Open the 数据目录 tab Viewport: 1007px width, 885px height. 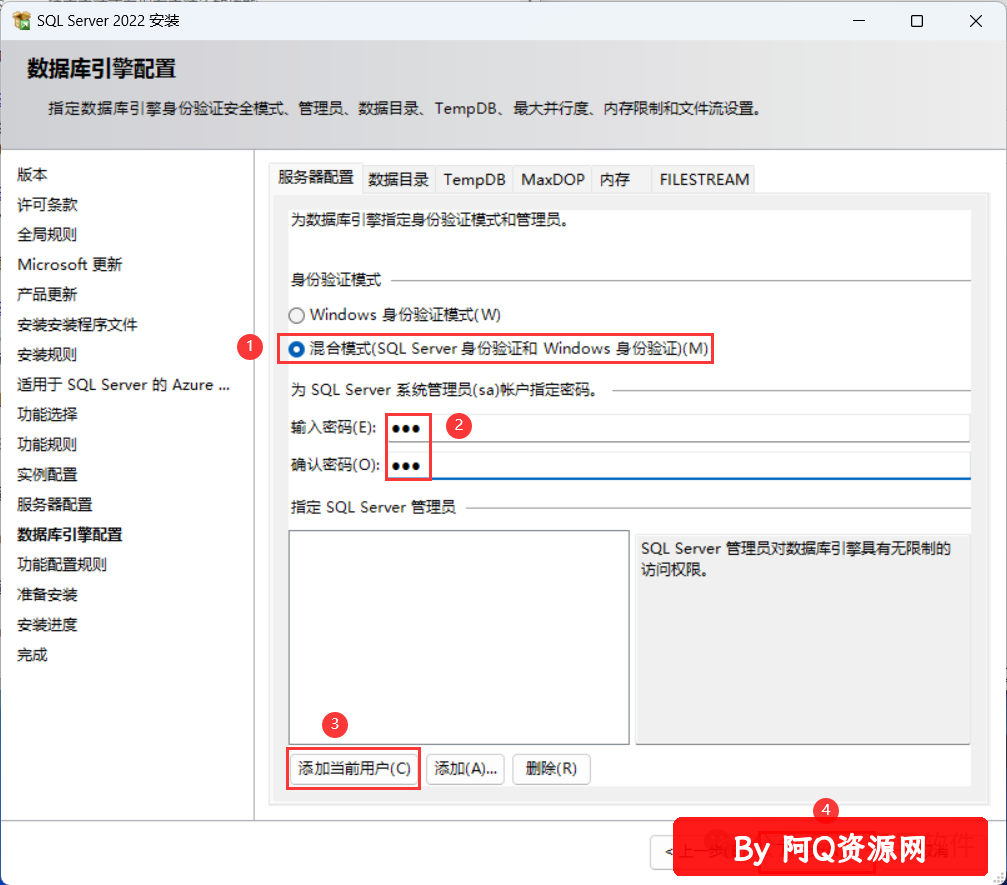click(x=398, y=179)
